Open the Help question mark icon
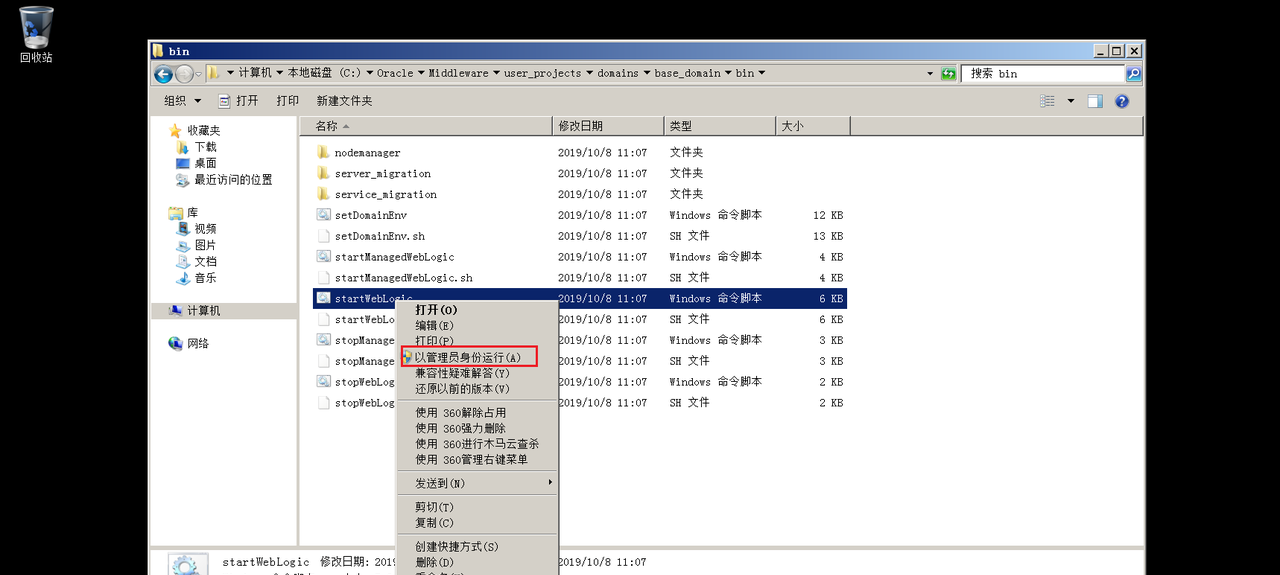 click(x=1122, y=101)
